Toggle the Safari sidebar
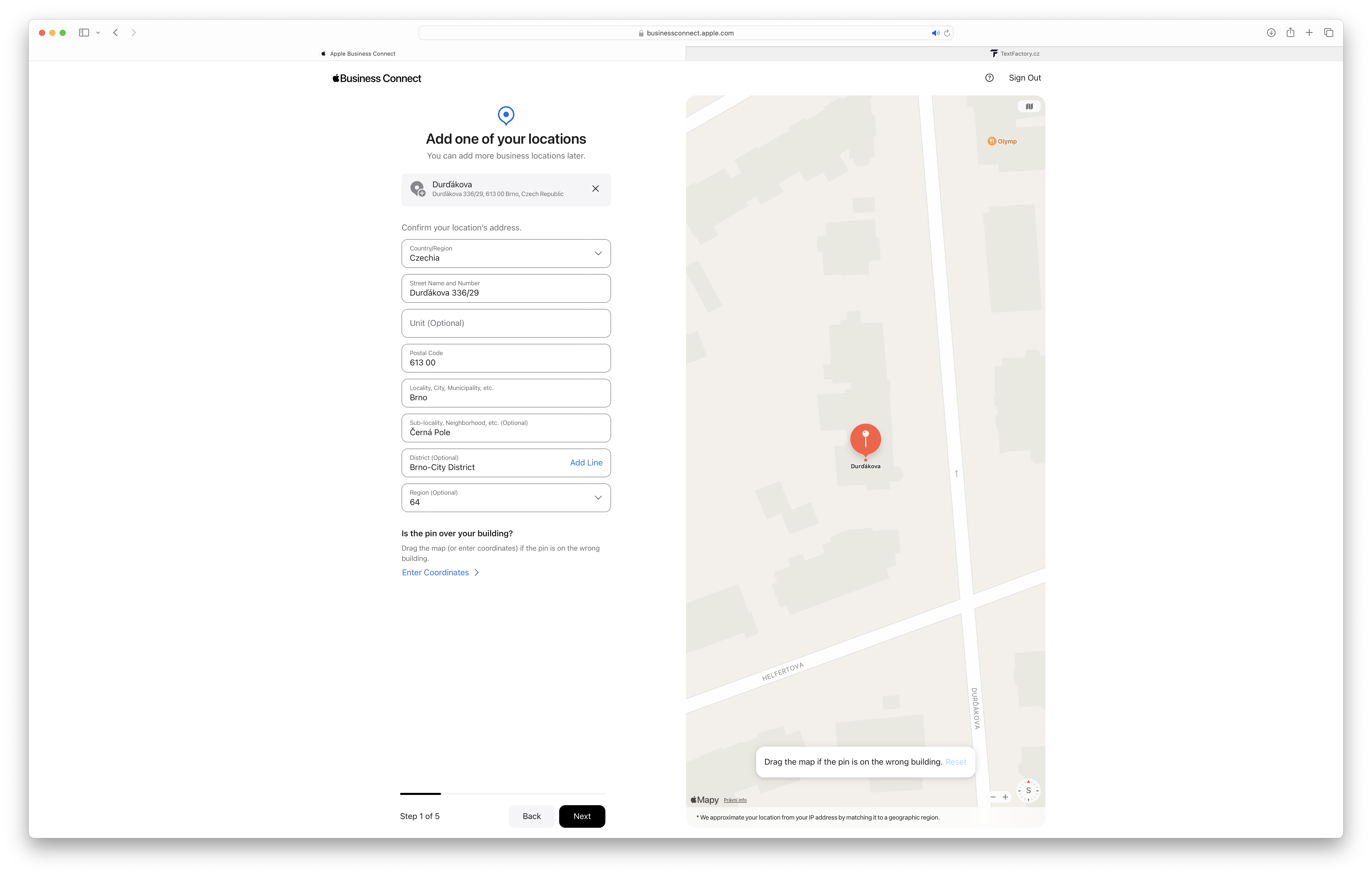Viewport: 1372px width, 876px height. 84,33
